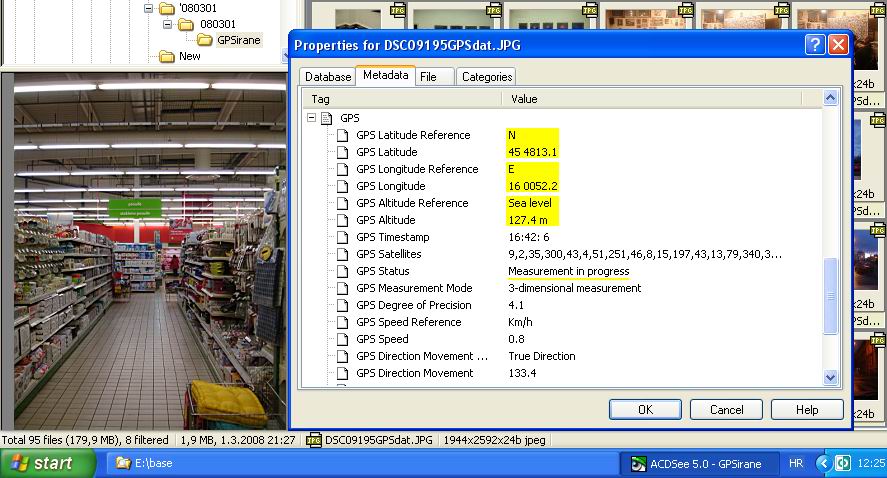The width and height of the screenshot is (887, 478).
Task: Click the GPS Degree of Precision tag icon
Action: 342,305
